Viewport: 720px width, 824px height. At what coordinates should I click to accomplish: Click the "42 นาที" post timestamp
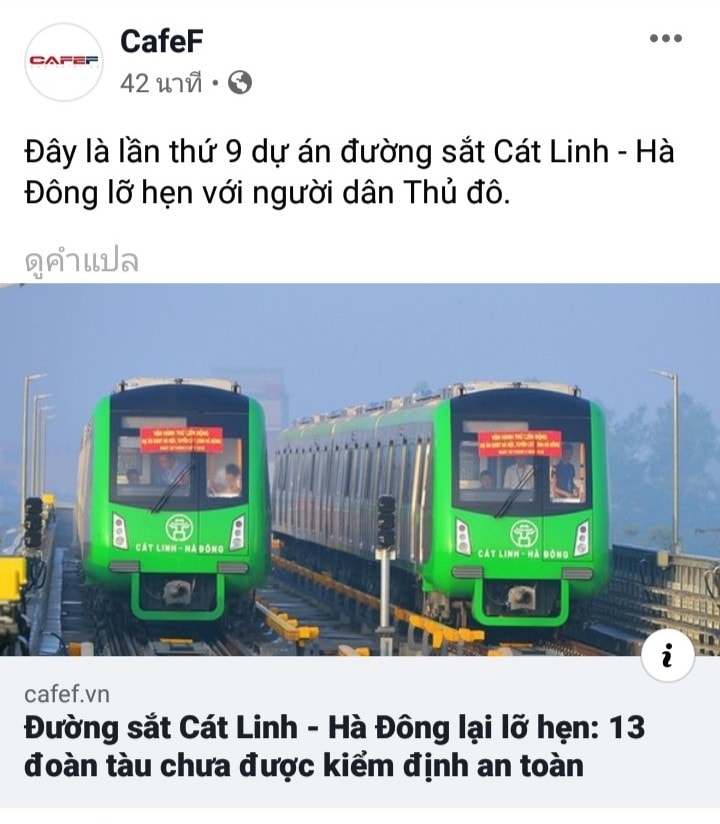tap(161, 83)
